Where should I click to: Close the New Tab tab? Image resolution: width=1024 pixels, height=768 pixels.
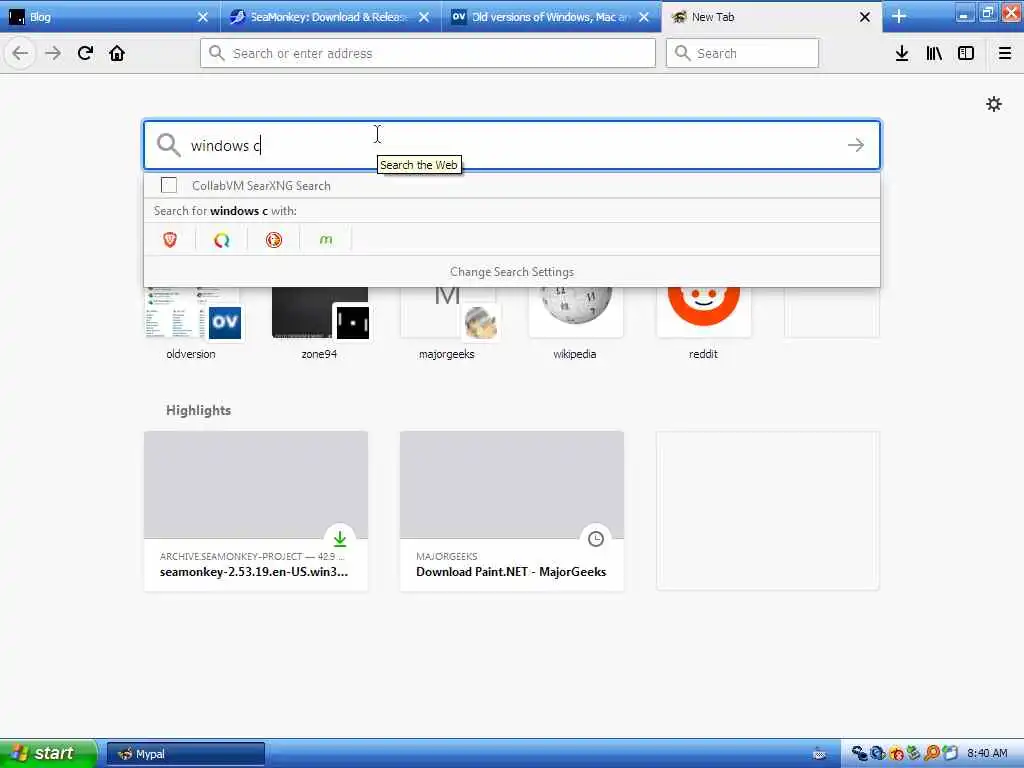(865, 17)
